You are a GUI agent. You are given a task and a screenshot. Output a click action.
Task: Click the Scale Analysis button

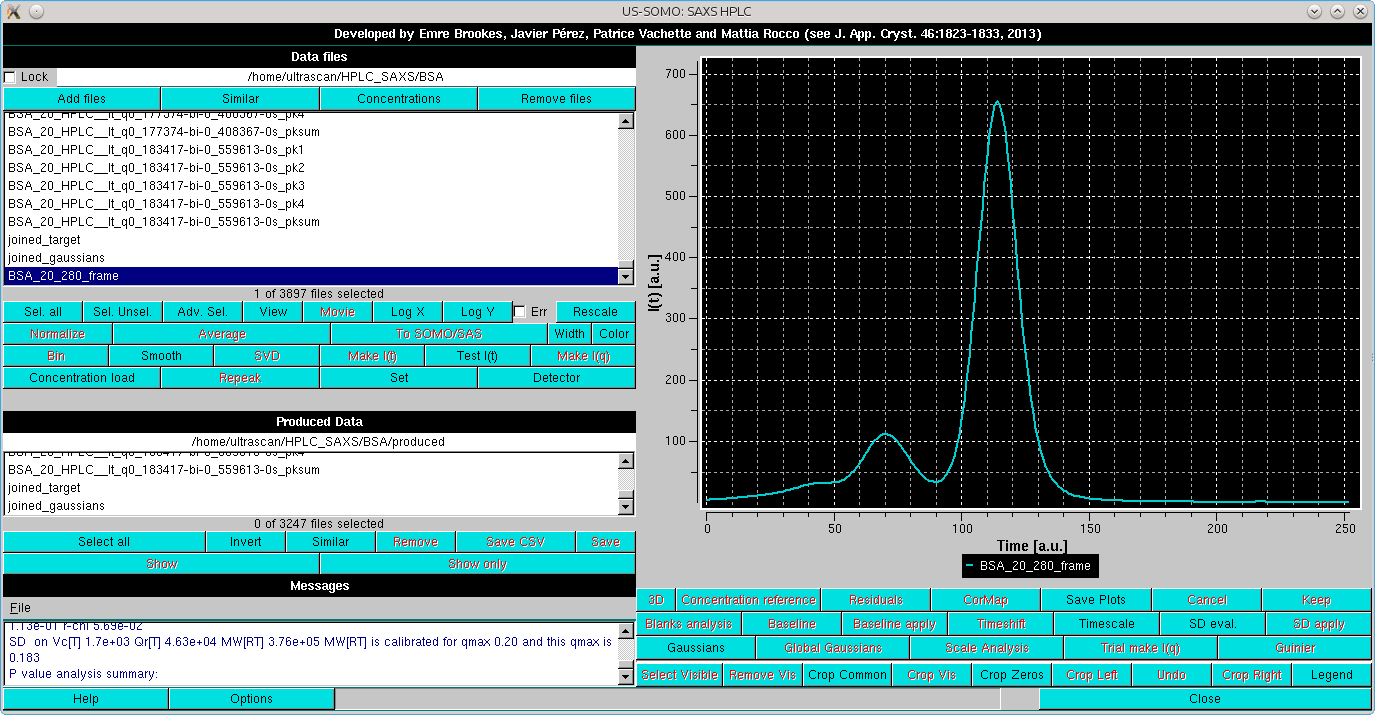tap(986, 648)
